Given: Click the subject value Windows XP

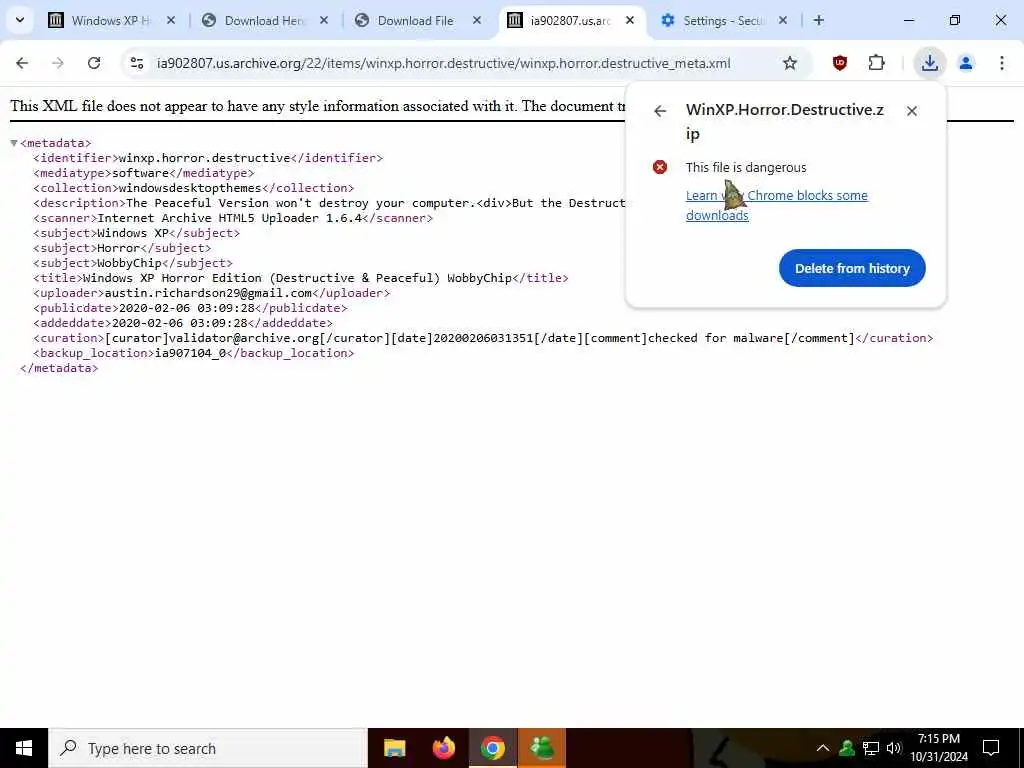Looking at the screenshot, I should pos(133,233).
